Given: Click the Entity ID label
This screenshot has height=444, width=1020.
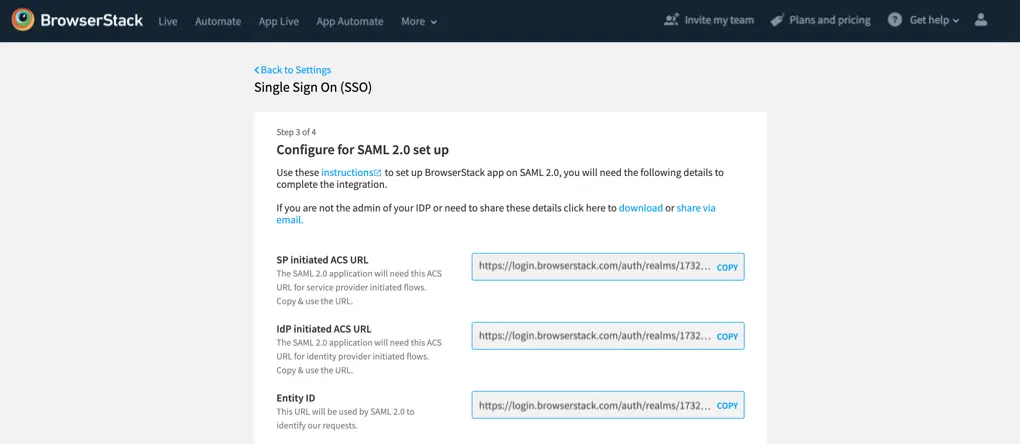Looking at the screenshot, I should [296, 398].
